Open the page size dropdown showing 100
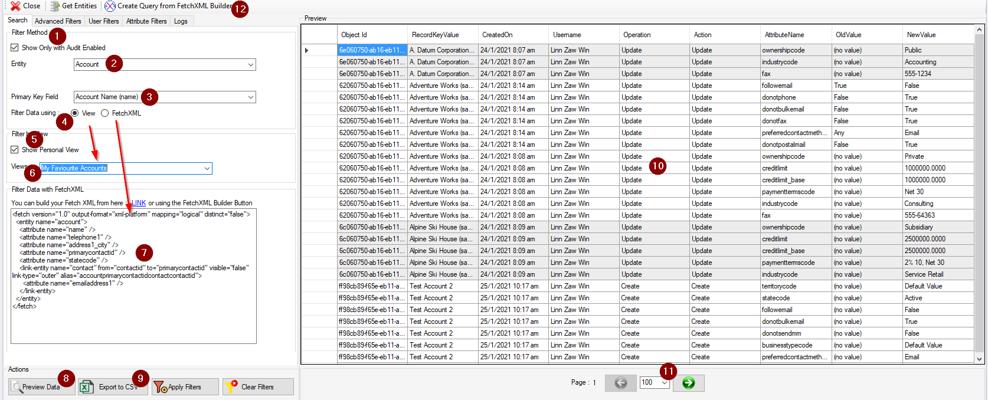Screen dimensions: 988x400 pyautogui.click(x=654, y=383)
